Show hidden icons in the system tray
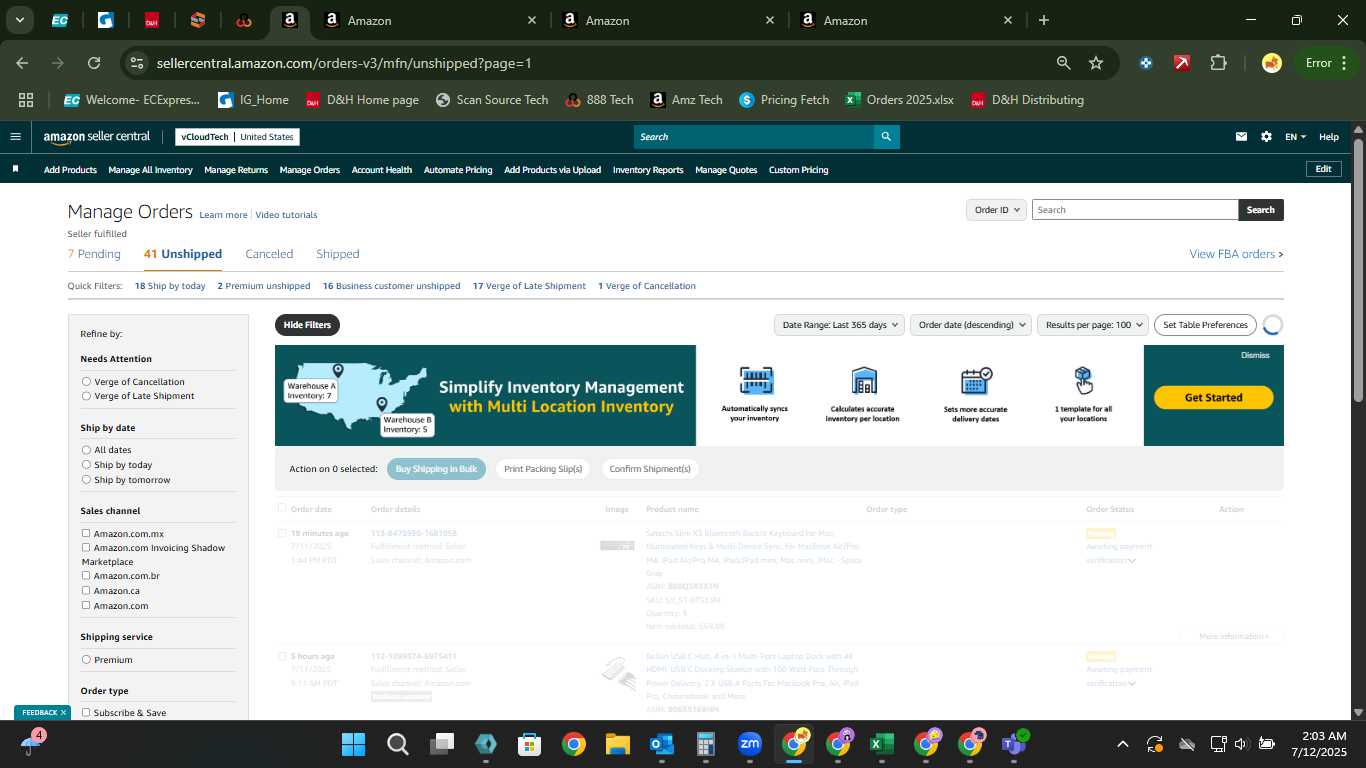Screen dimensions: 1366x768 (1122, 744)
